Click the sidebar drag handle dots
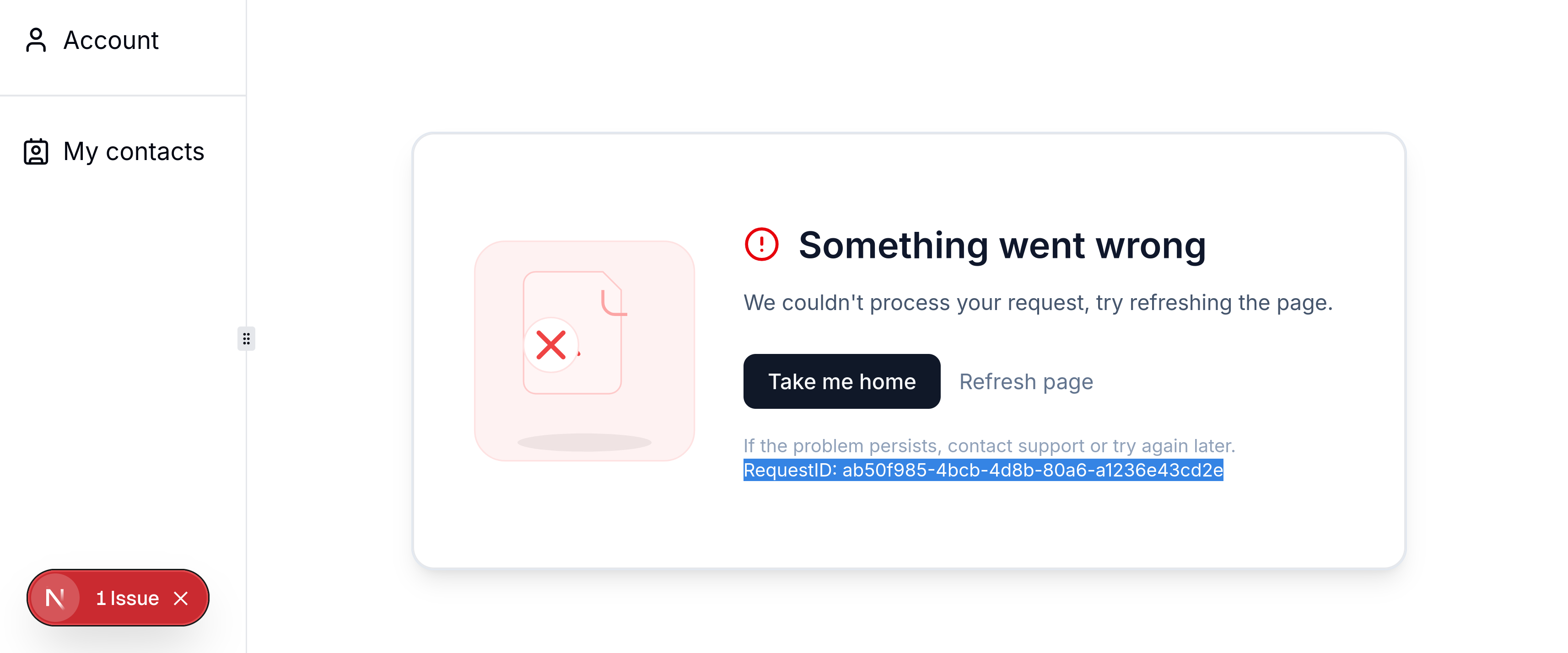The width and height of the screenshot is (1568, 653). point(247,338)
